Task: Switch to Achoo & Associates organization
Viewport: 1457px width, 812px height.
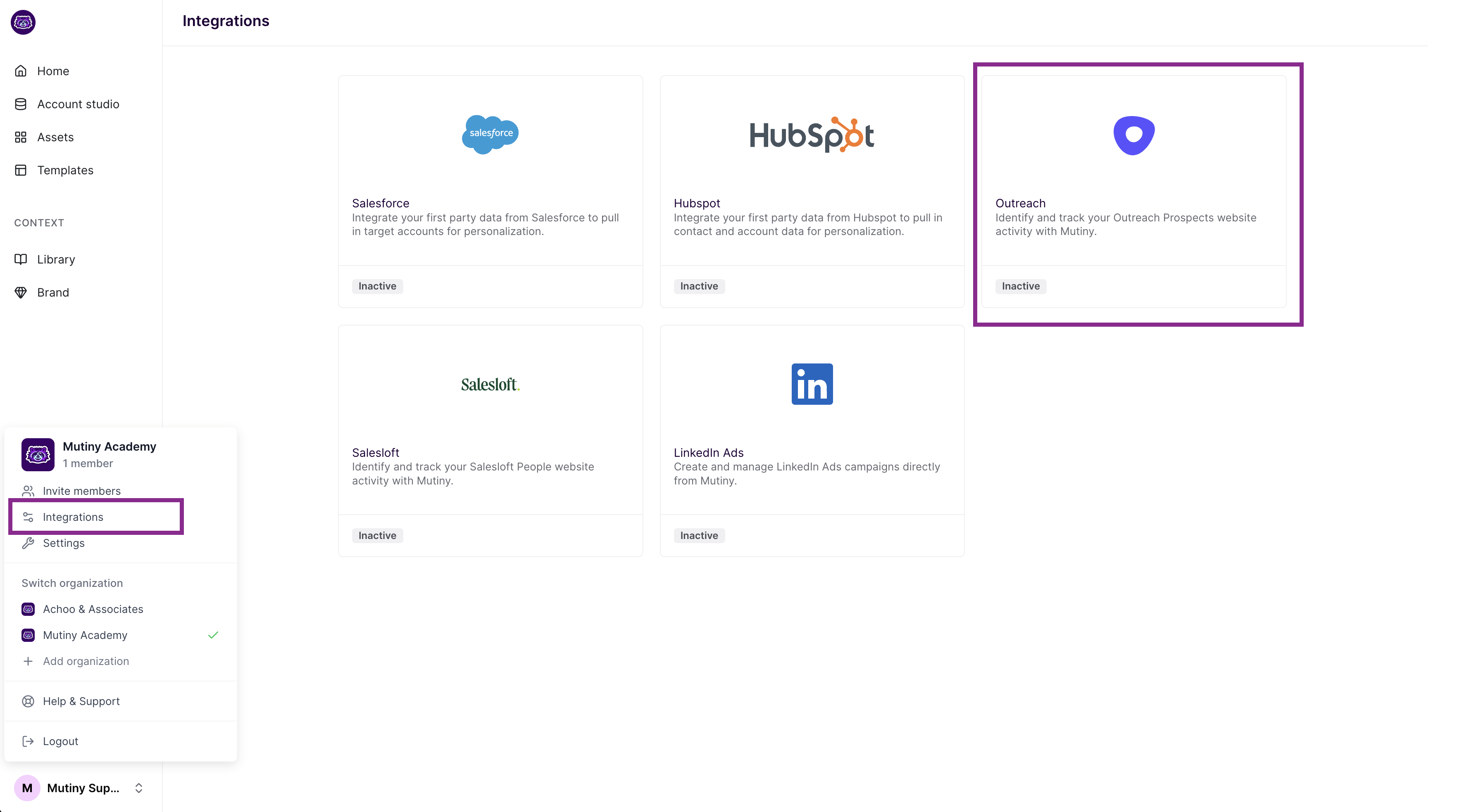Action: tap(93, 609)
